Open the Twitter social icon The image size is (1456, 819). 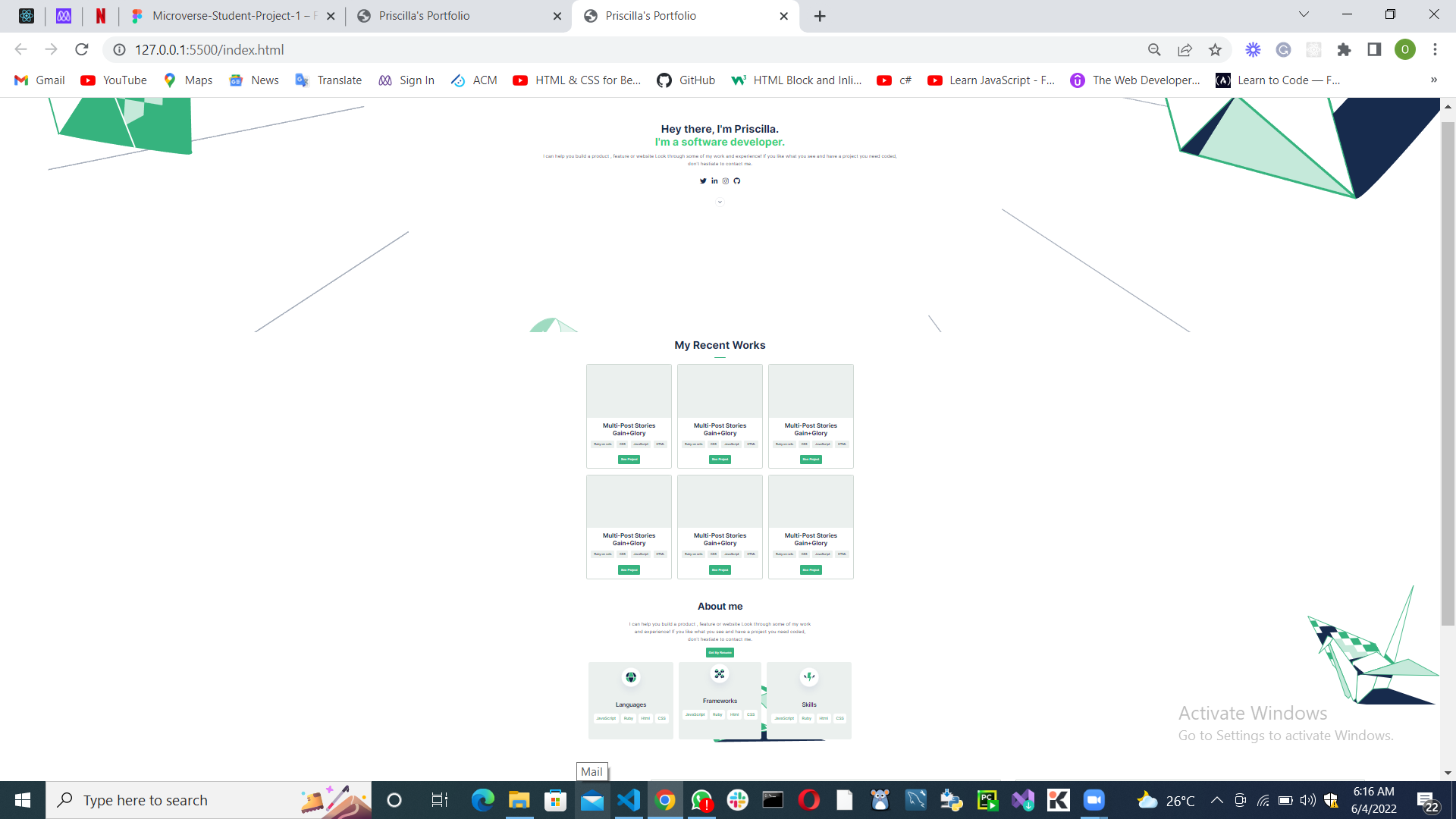[703, 181]
